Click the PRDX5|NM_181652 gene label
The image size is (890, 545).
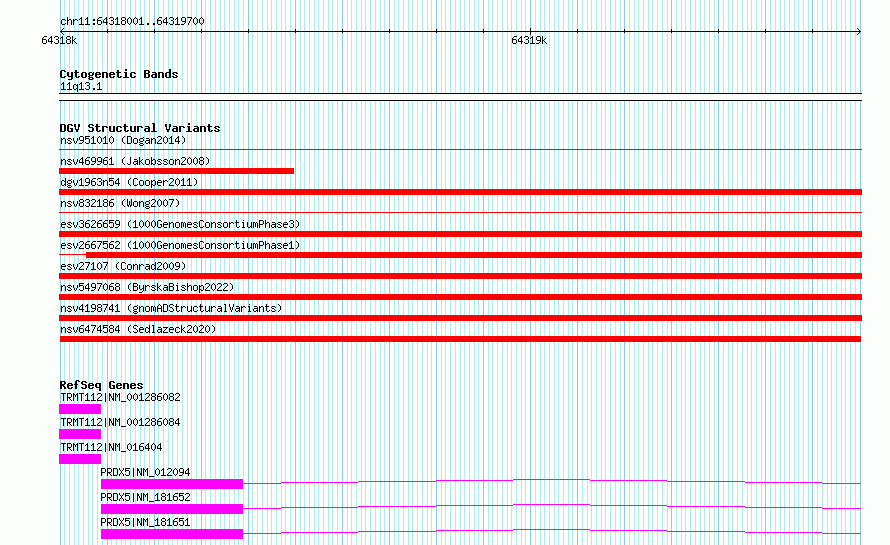145,497
